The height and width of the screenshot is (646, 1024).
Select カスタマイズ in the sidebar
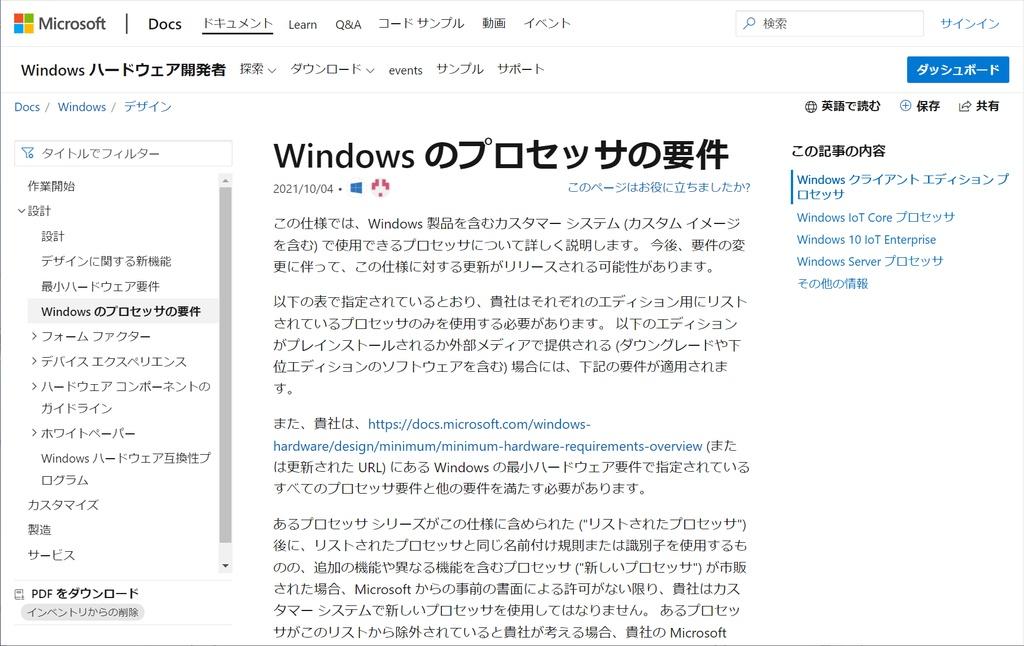coord(63,505)
